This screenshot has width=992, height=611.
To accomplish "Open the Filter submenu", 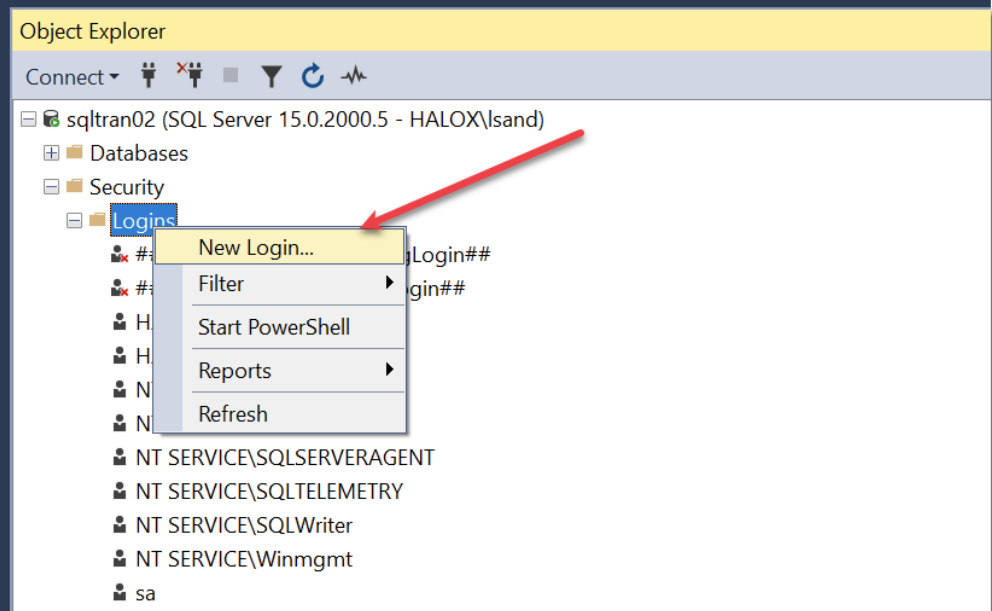I will [x=279, y=283].
